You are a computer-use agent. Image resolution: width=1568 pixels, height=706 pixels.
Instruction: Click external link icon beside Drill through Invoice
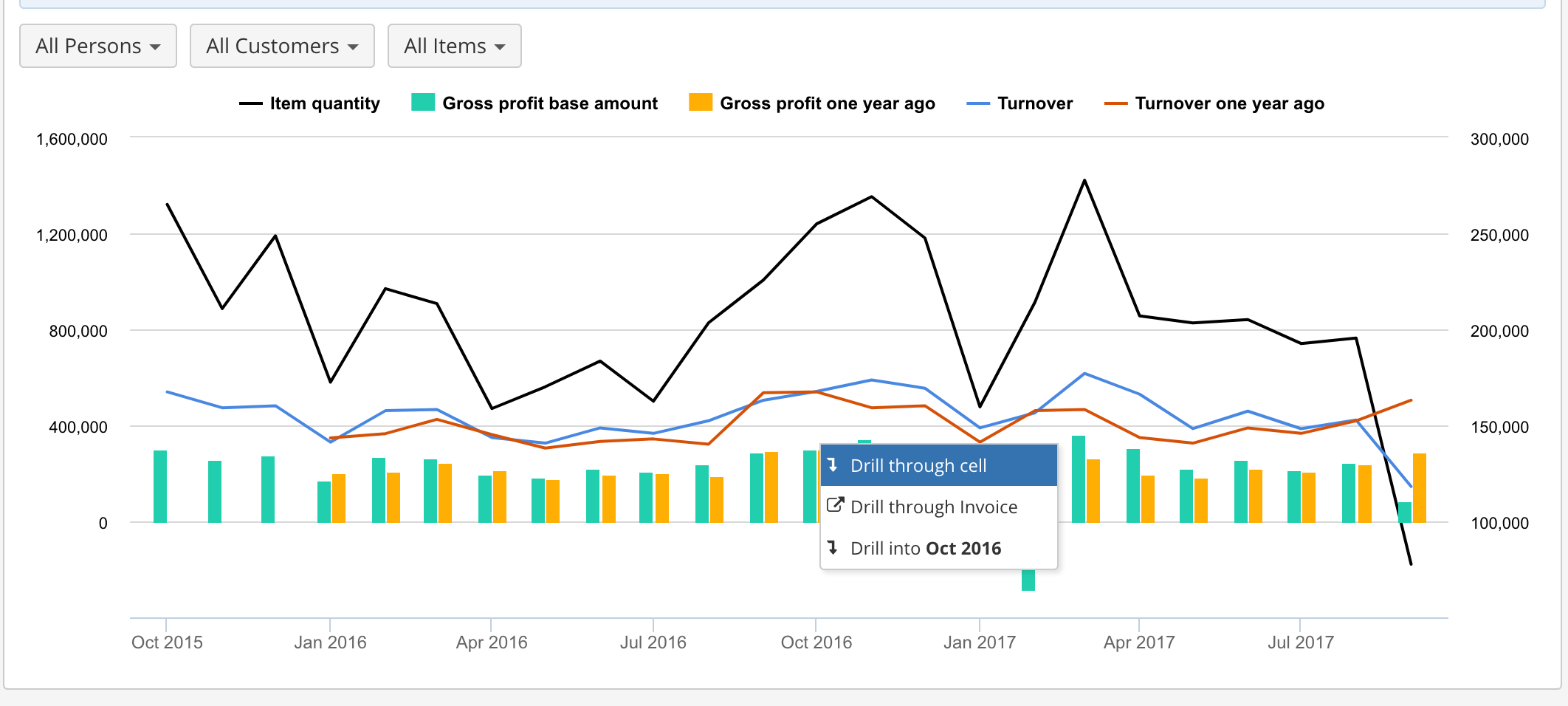(834, 506)
